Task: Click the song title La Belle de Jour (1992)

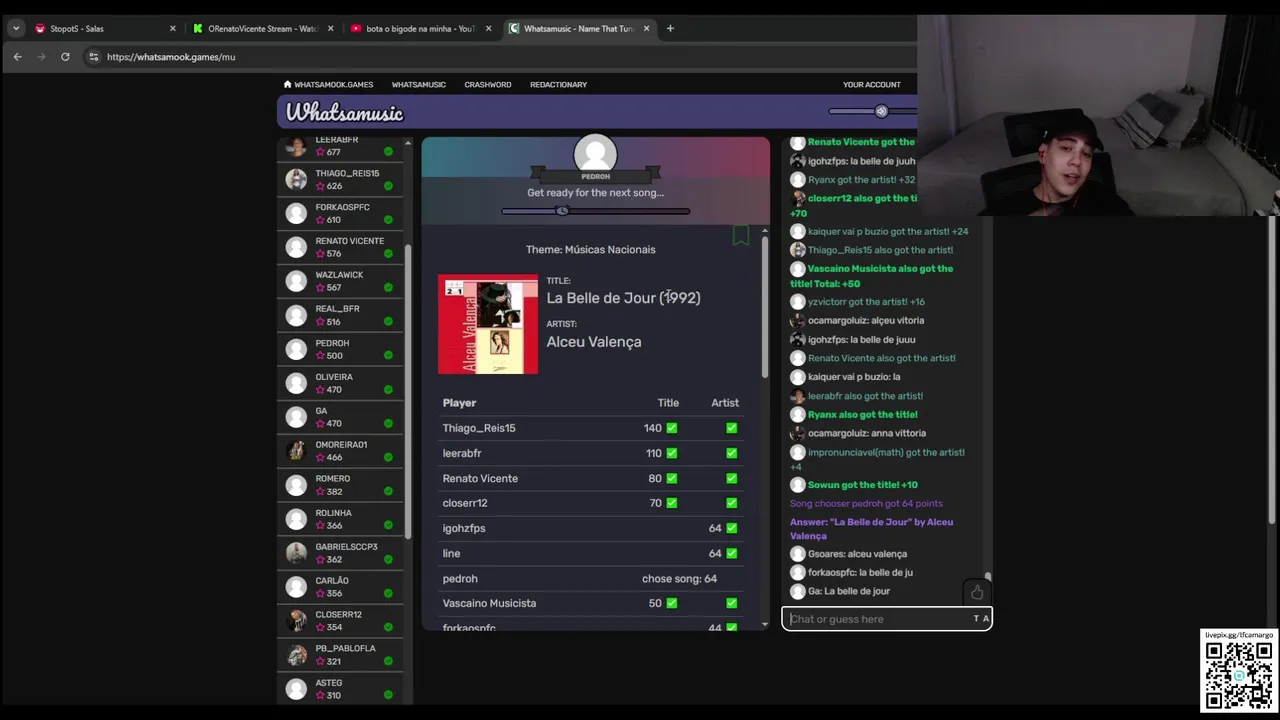Action: pyautogui.click(x=623, y=298)
